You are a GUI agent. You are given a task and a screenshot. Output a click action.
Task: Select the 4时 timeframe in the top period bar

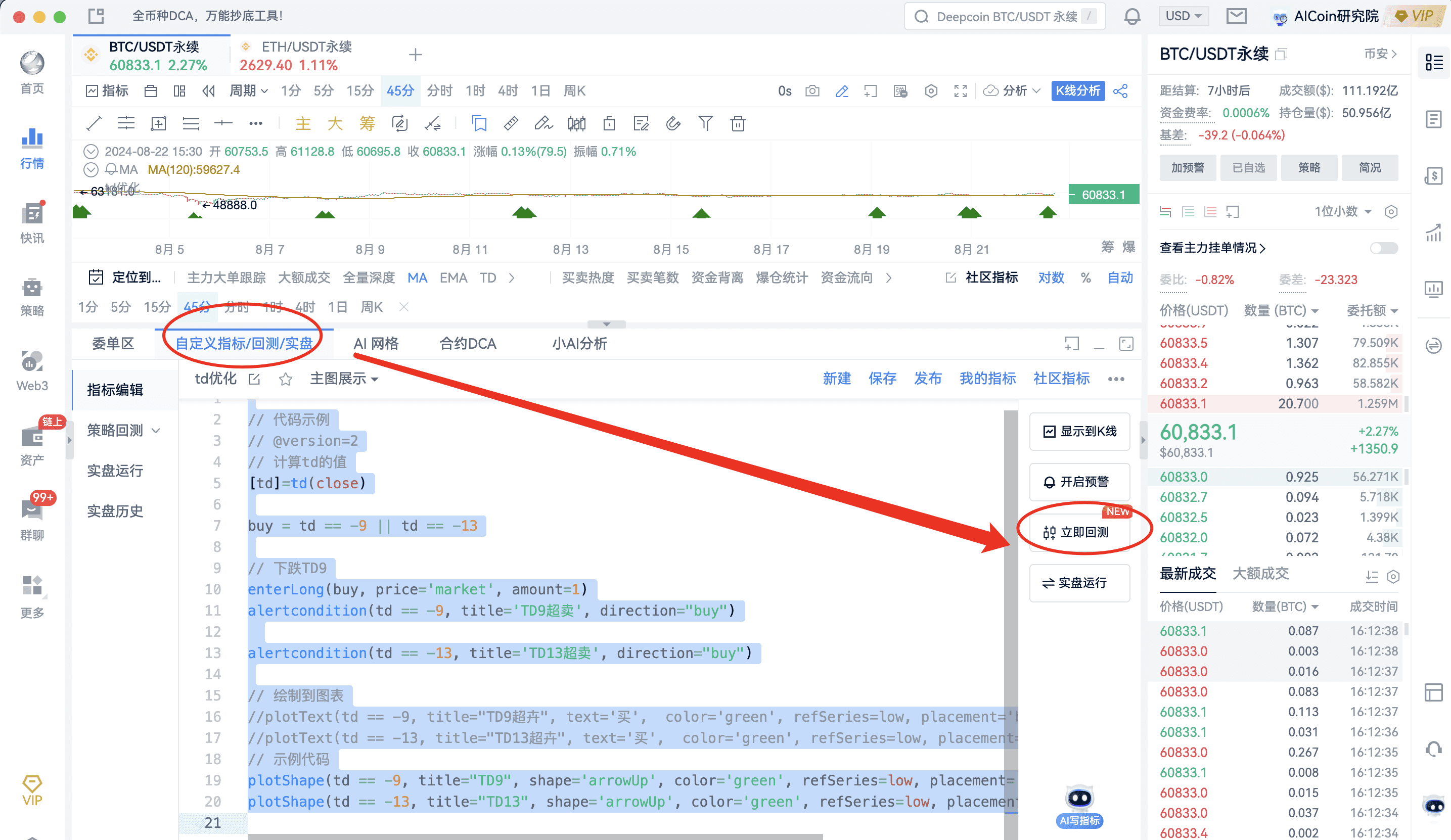508,91
